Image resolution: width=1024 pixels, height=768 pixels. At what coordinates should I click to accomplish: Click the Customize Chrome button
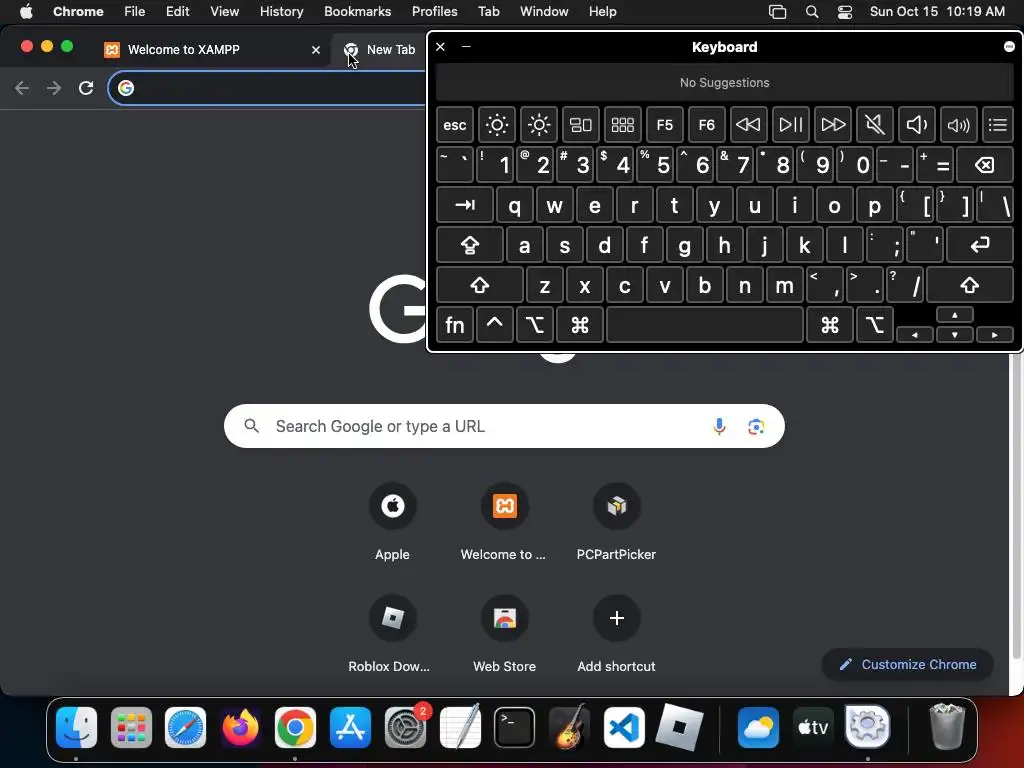pyautogui.click(x=908, y=664)
